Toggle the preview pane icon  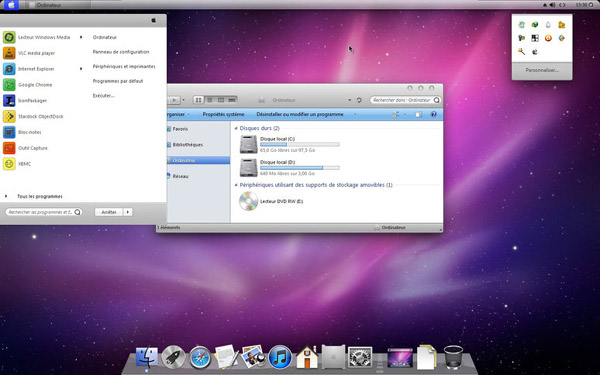(418, 114)
